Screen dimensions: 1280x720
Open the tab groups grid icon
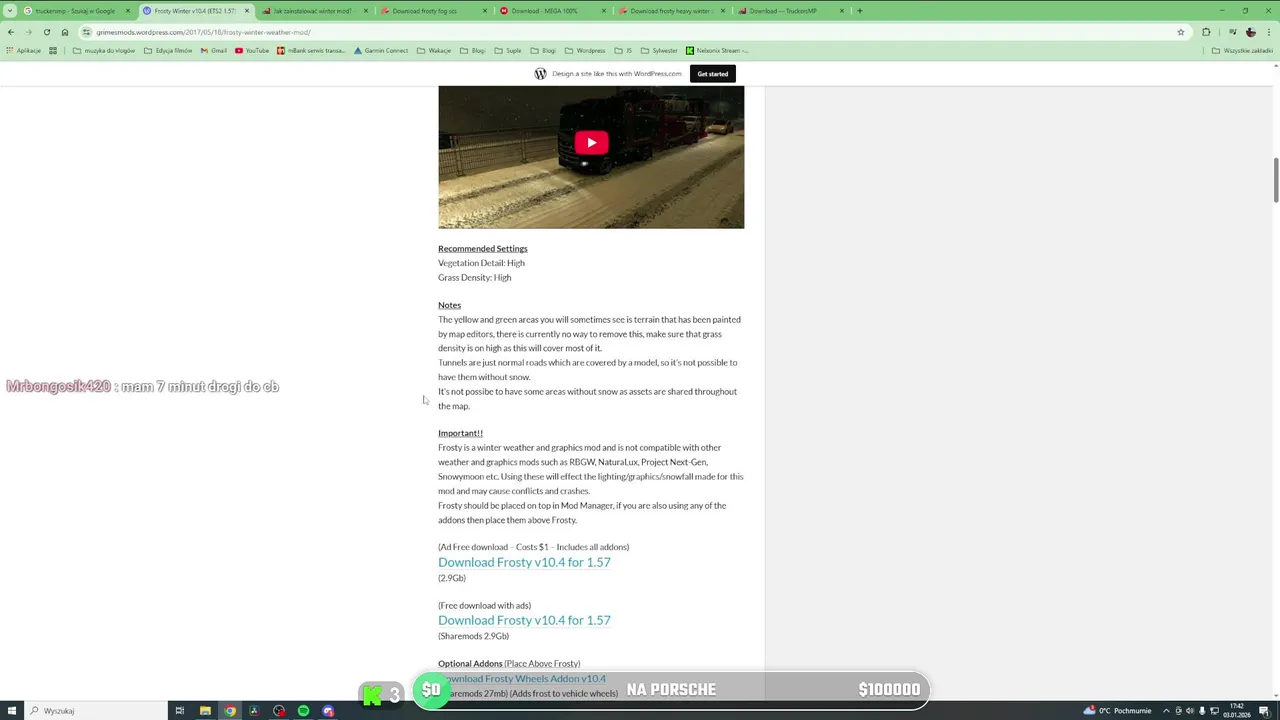point(53,50)
